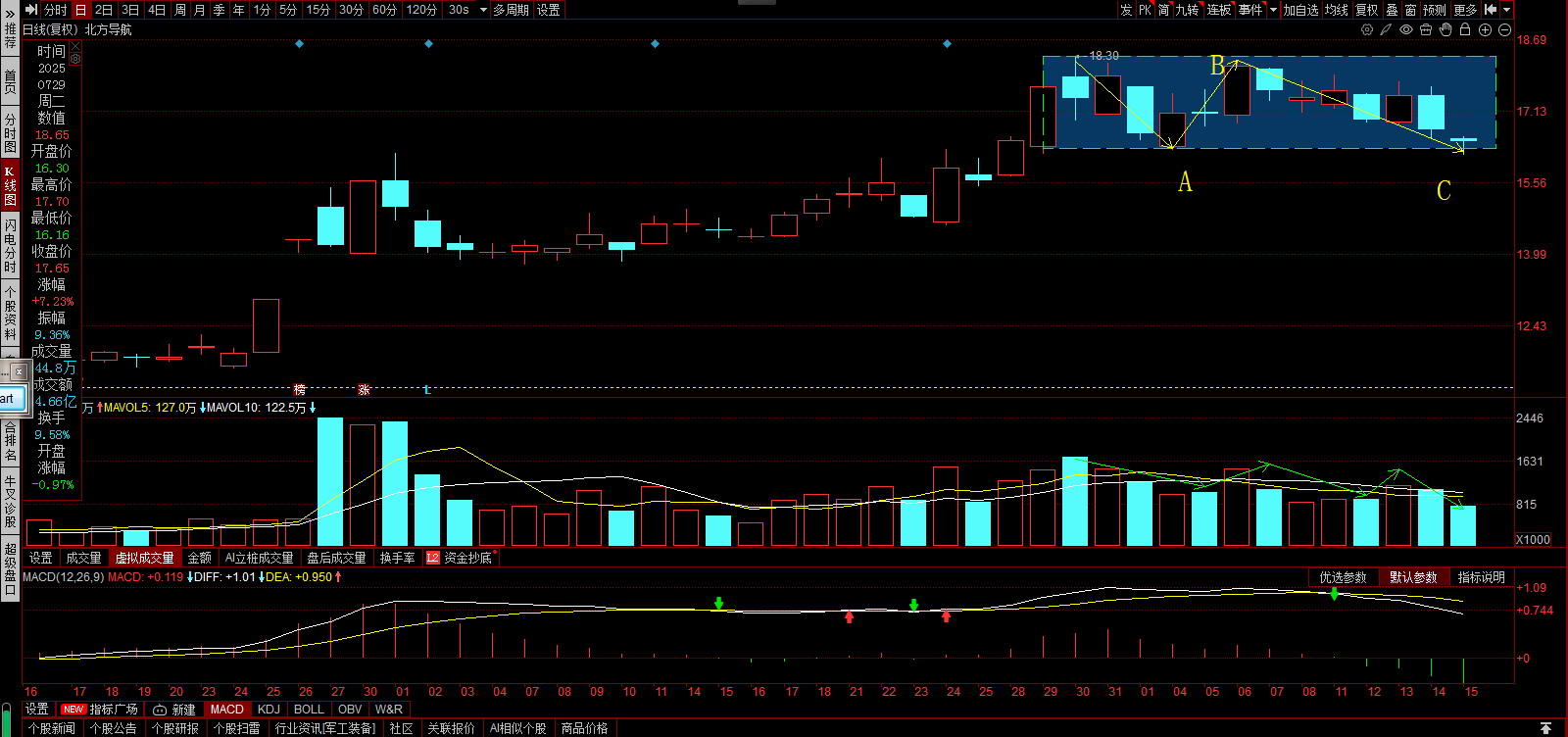Open 个股研报 bottom tab
This screenshot has height=737, width=1568.
[x=175, y=728]
